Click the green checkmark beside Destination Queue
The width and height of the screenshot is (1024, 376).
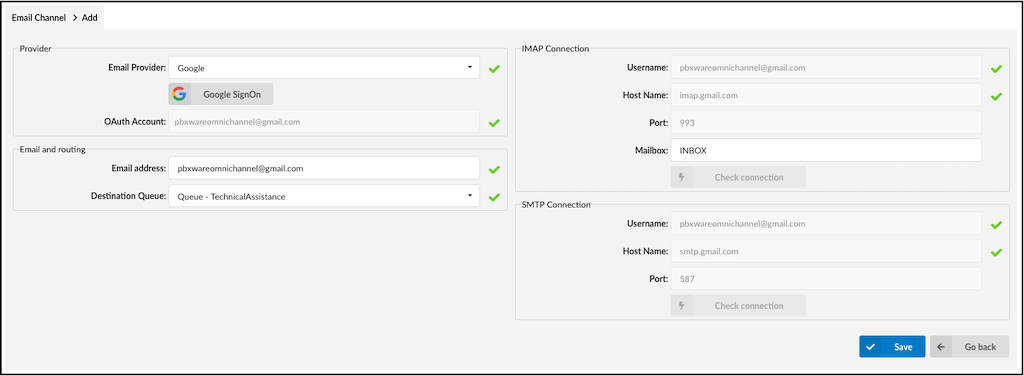(x=494, y=197)
